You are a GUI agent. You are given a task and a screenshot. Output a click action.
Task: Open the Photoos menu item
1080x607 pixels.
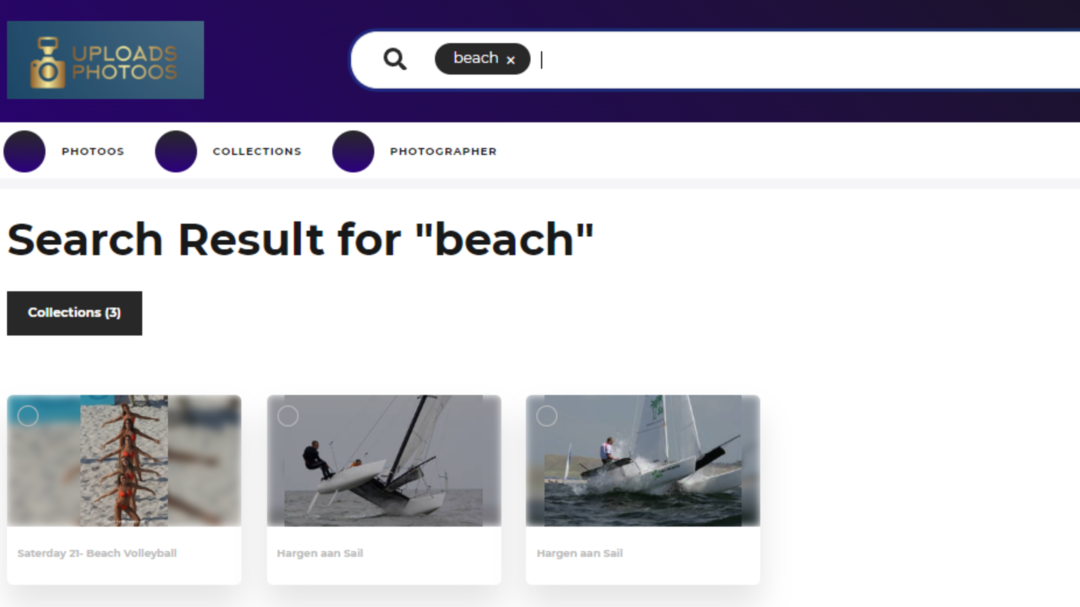pos(93,151)
